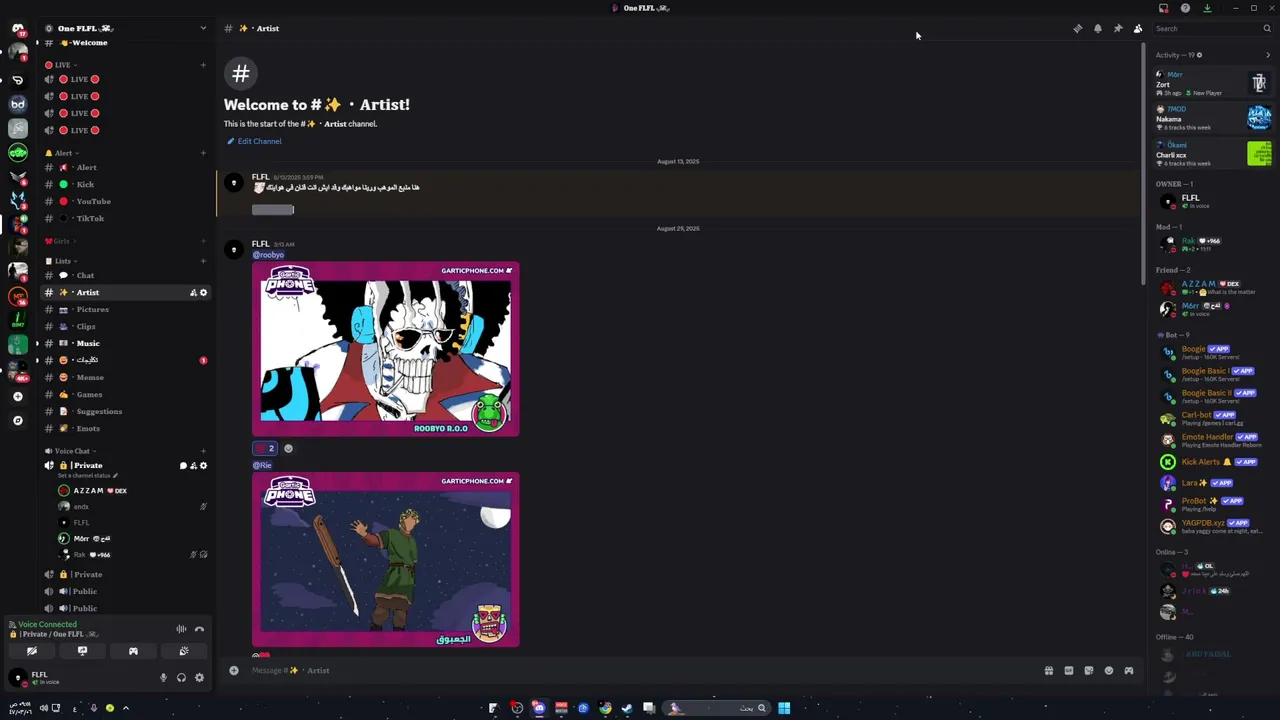The width and height of the screenshot is (1280, 720).
Task: Collapse the Lists channel category
Action: [x=62, y=261]
